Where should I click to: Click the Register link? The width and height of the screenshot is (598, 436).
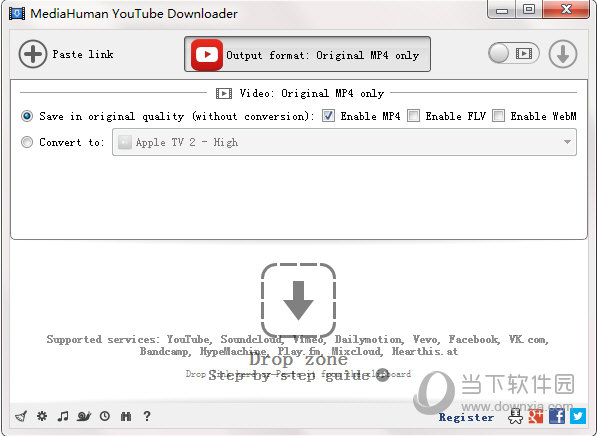click(466, 417)
